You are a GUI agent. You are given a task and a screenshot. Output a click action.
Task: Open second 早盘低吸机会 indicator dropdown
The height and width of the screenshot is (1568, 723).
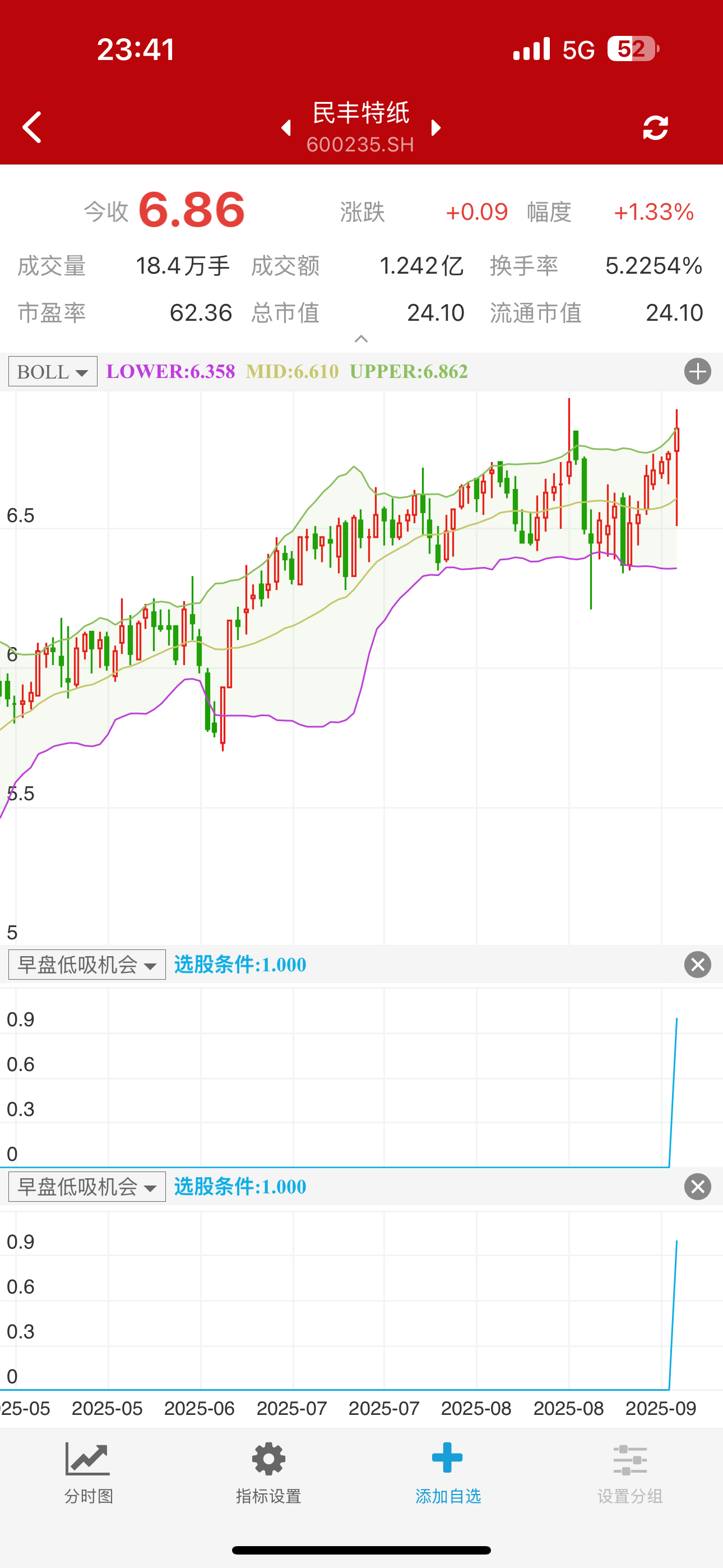pyautogui.click(x=87, y=1186)
